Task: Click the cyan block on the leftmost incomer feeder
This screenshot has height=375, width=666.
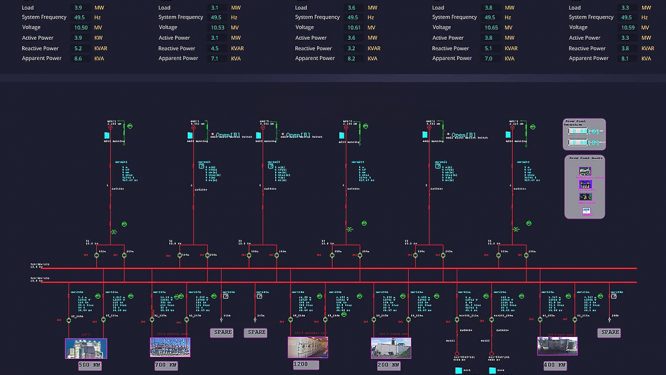Action: point(107,135)
